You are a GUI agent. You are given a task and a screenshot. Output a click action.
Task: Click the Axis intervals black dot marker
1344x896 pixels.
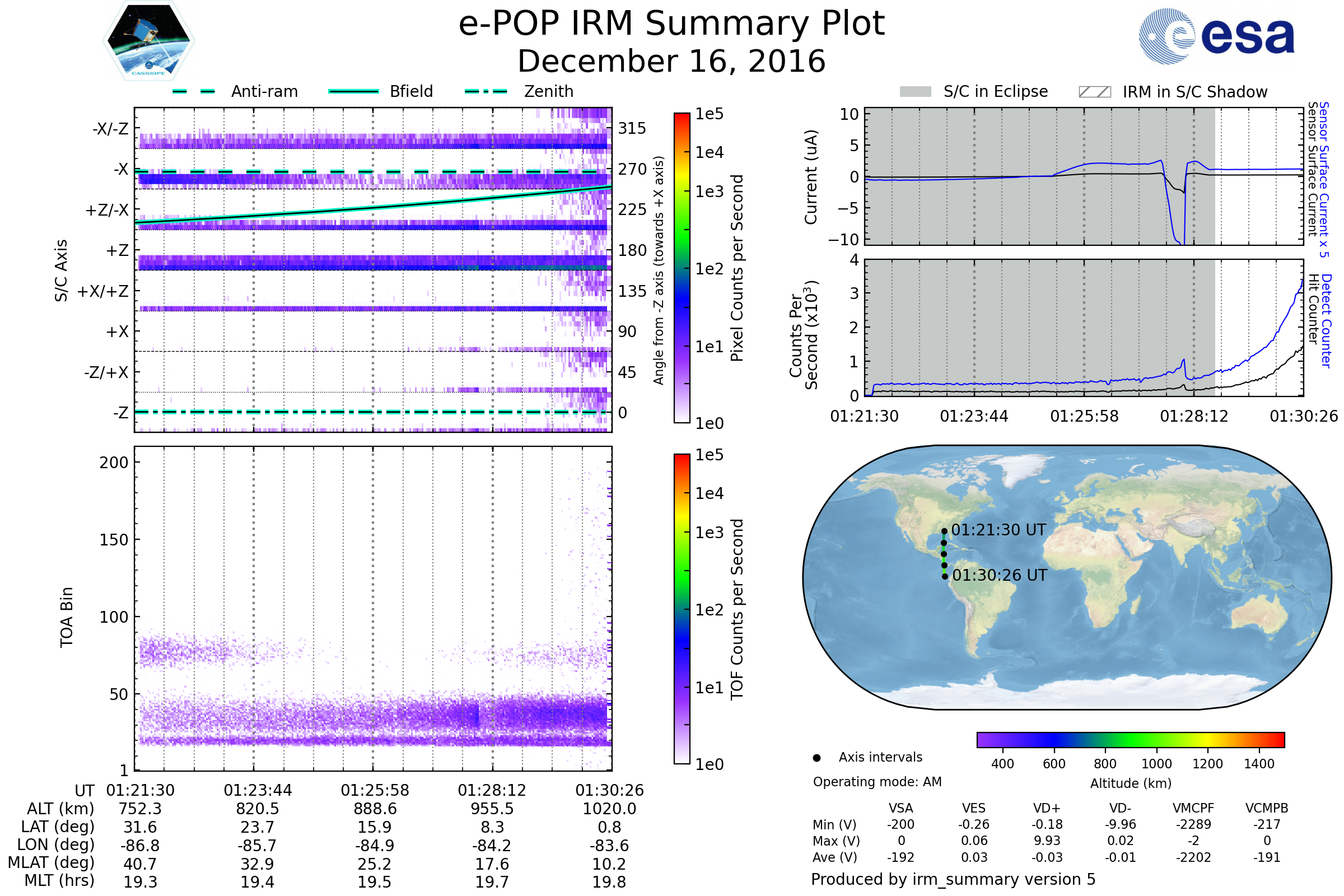816,758
